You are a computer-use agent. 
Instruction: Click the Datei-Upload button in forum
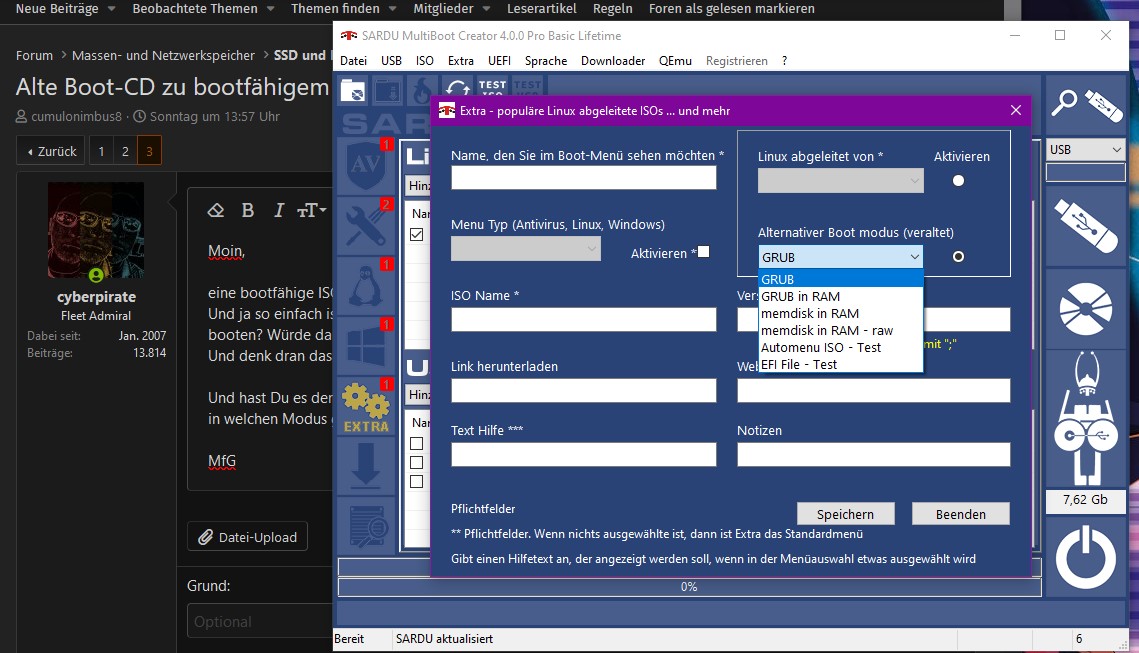[x=248, y=537]
